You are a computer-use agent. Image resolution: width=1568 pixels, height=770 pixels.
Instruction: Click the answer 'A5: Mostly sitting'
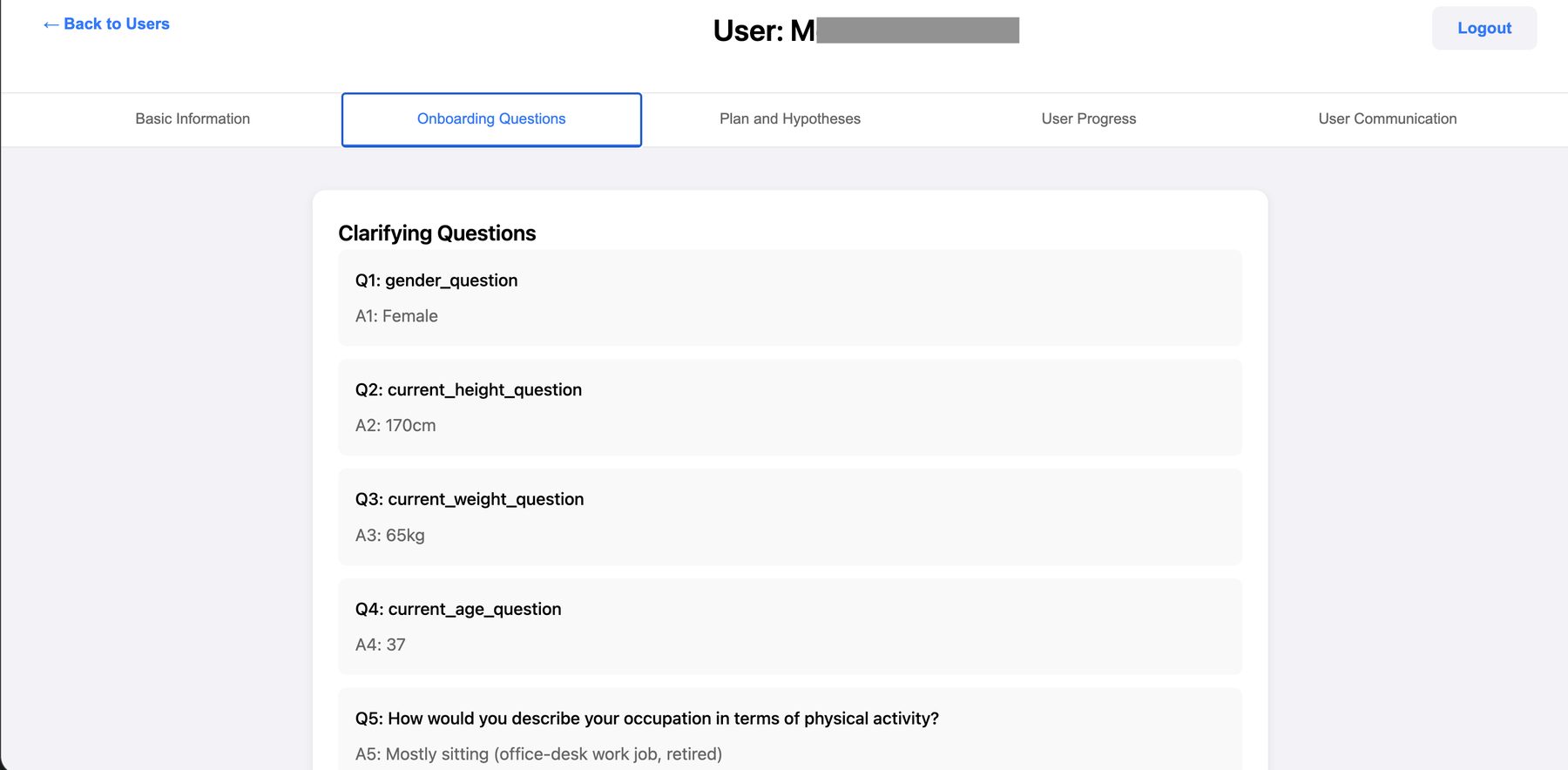[x=538, y=754]
